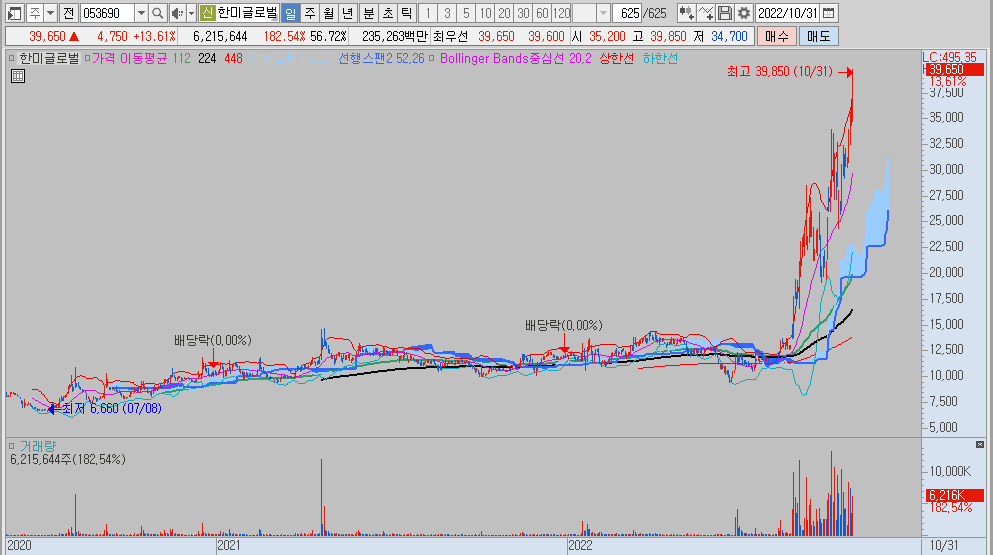Click the candlestick chart type icon
This screenshot has width=993, height=555.
[686, 13]
